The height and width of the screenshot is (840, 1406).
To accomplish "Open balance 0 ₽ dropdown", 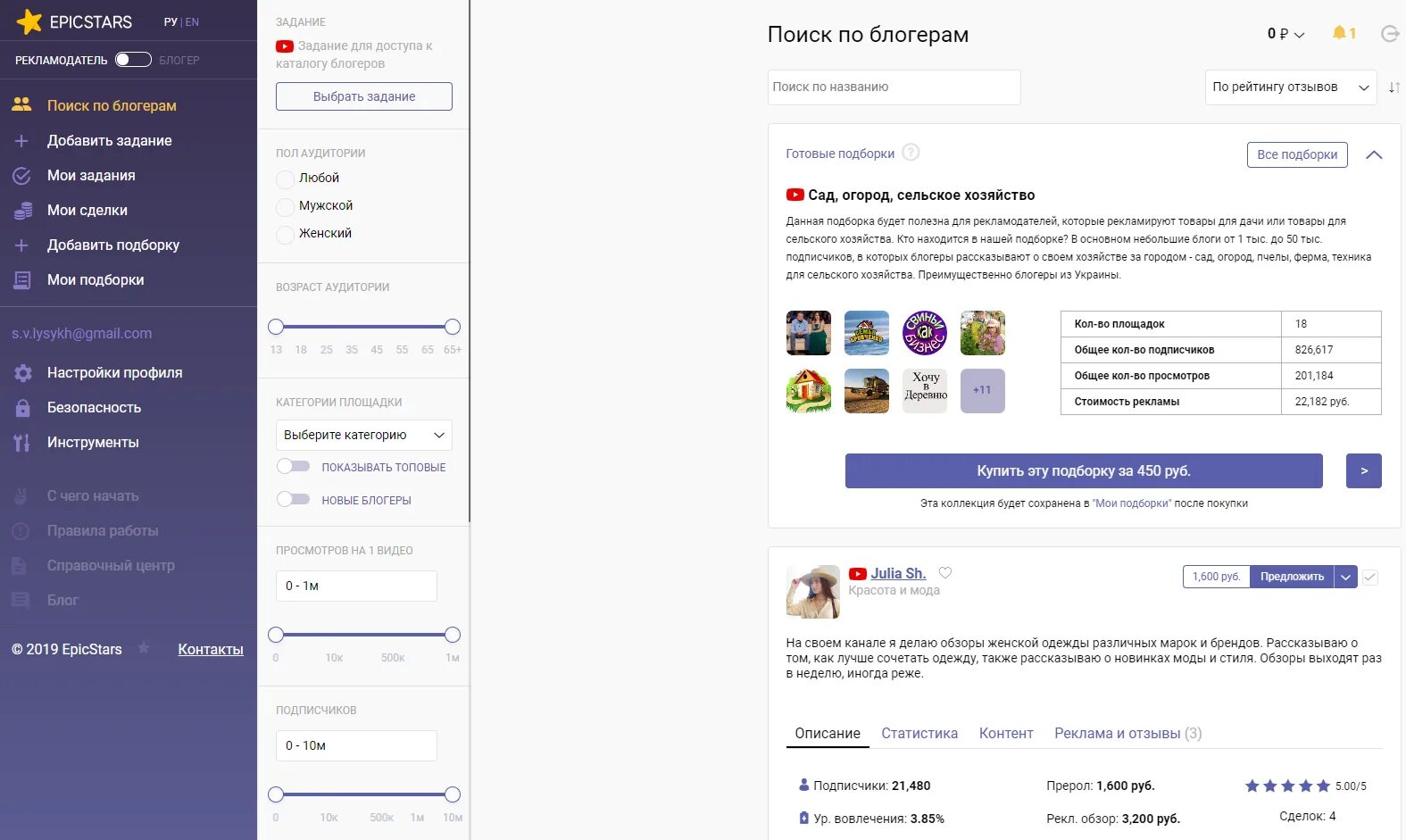I will click(1285, 34).
